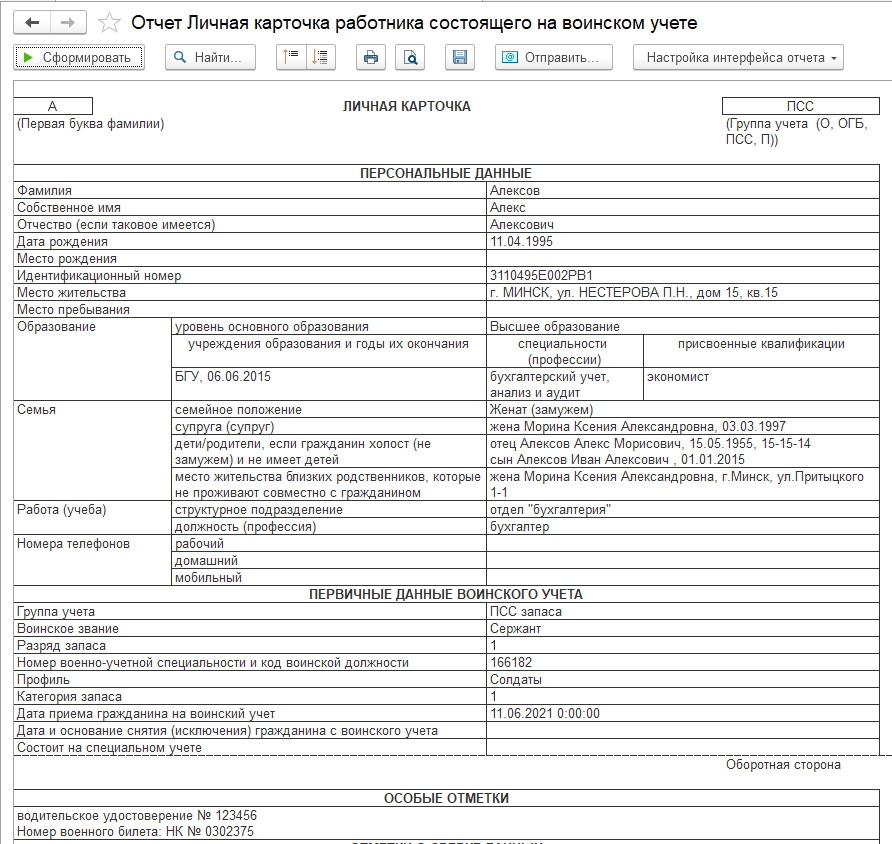Viewport: 892px width, 844px height.
Task: Click the Отправить button
Action: (x=554, y=57)
